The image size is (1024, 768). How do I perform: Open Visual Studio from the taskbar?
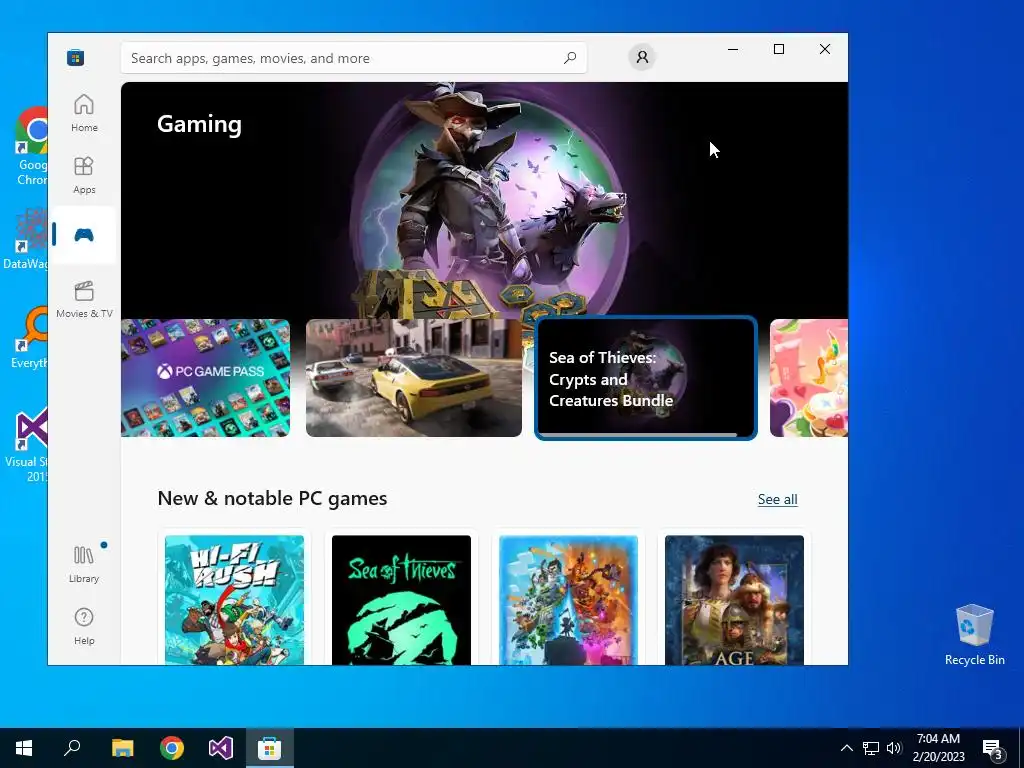(x=221, y=748)
